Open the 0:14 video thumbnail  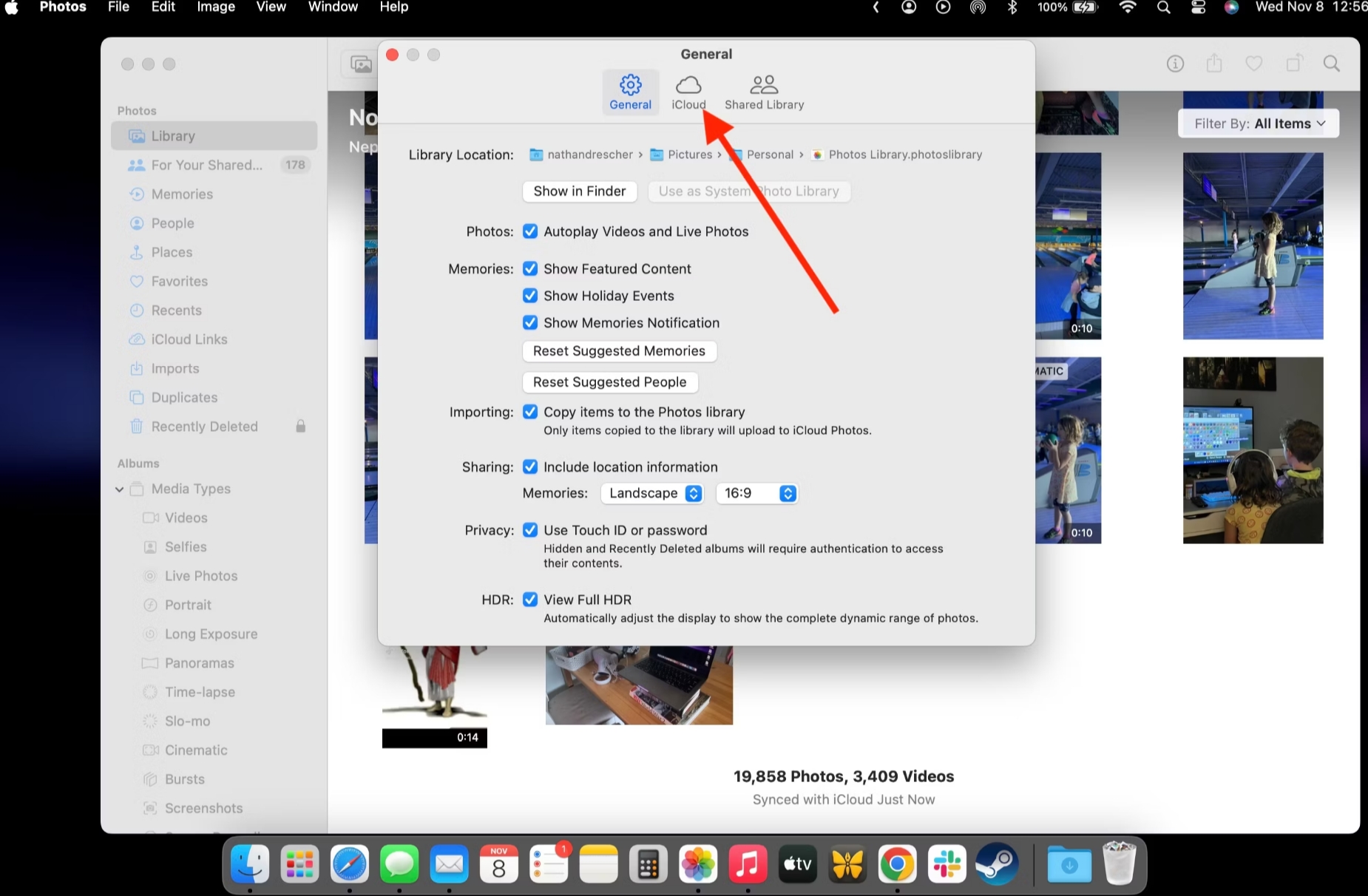point(435,697)
